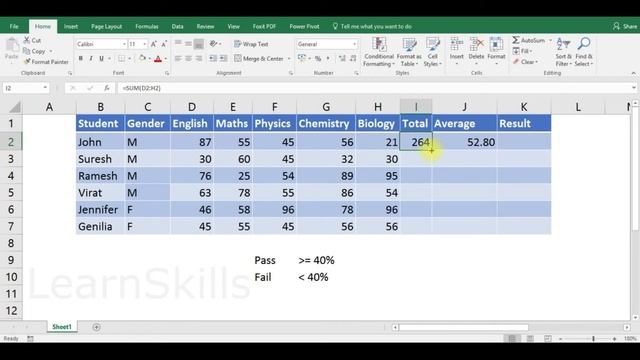Open the Alignment settings dialog launcher
The image size is (640, 360).
pyautogui.click(x=291, y=73)
